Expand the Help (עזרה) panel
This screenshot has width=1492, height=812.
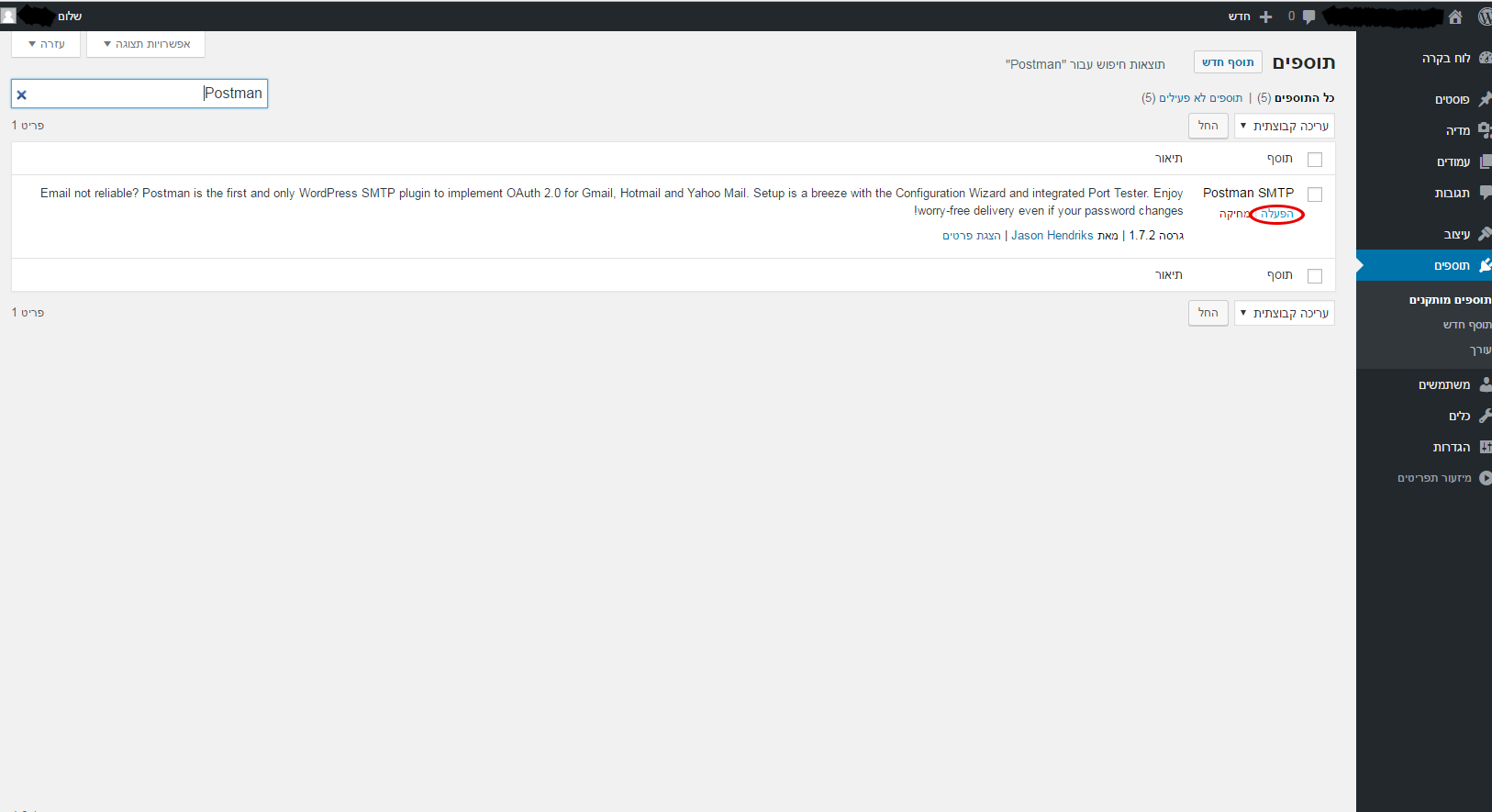pyautogui.click(x=46, y=44)
